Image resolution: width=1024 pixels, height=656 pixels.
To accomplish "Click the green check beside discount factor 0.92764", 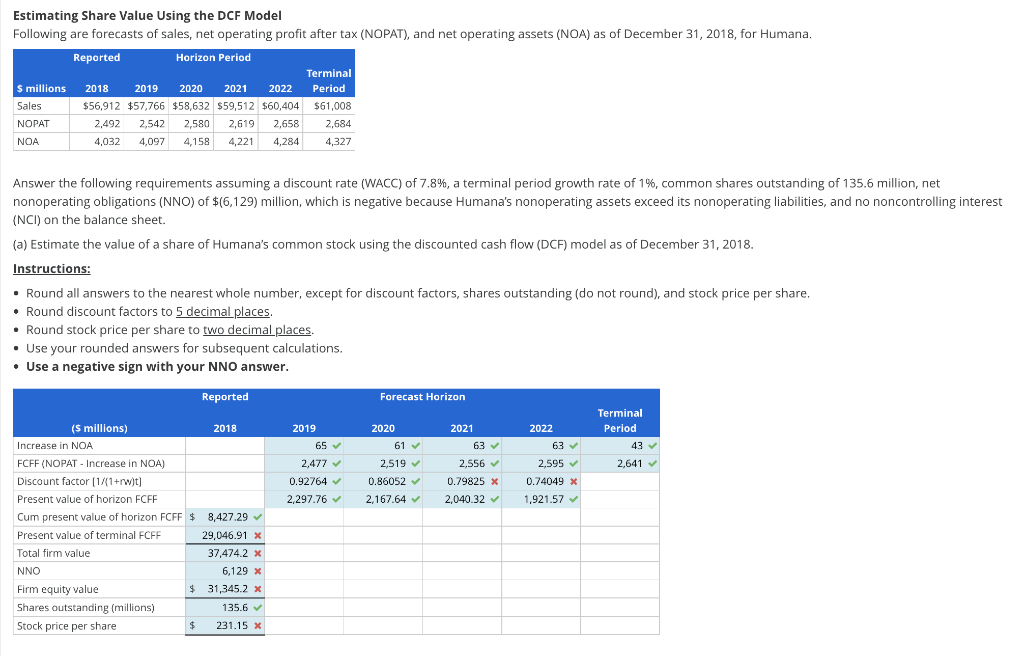I will click(x=336, y=482).
